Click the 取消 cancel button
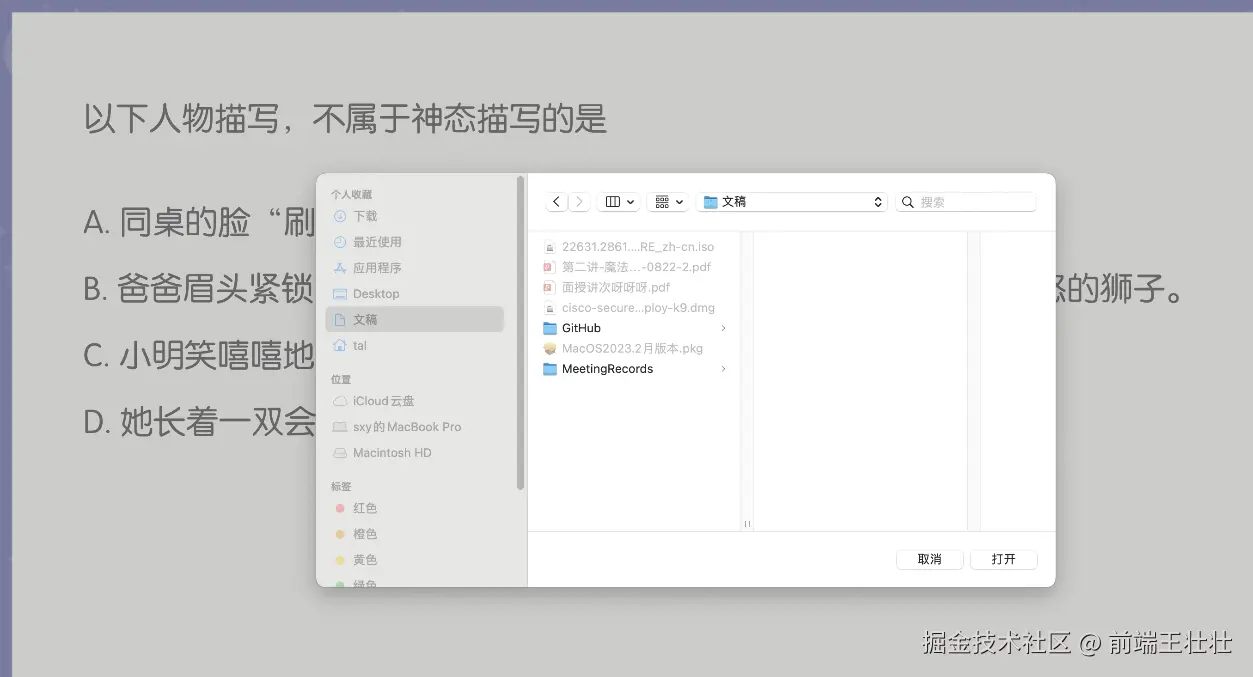1253x677 pixels. click(x=930, y=559)
